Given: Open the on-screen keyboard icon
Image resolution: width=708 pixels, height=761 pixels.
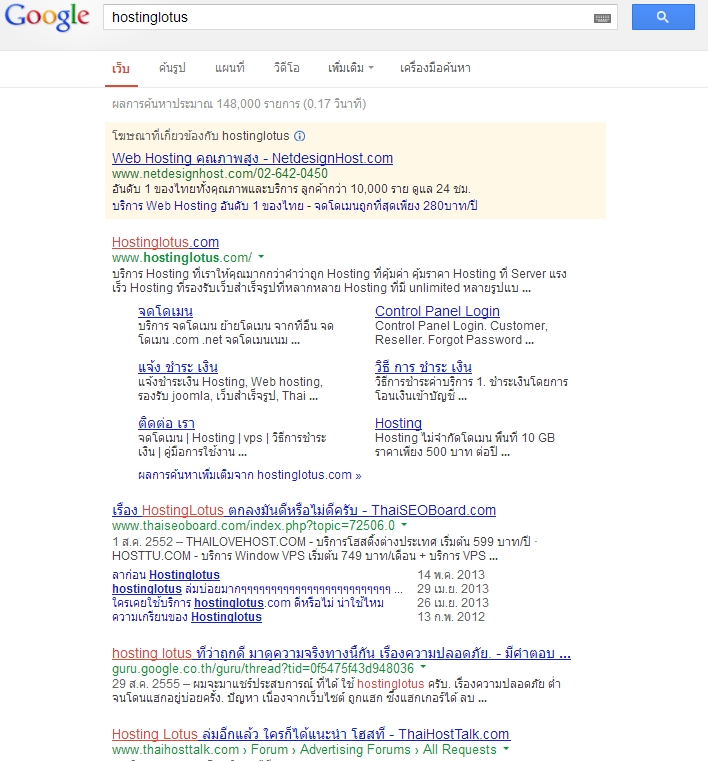Looking at the screenshot, I should pos(602,18).
